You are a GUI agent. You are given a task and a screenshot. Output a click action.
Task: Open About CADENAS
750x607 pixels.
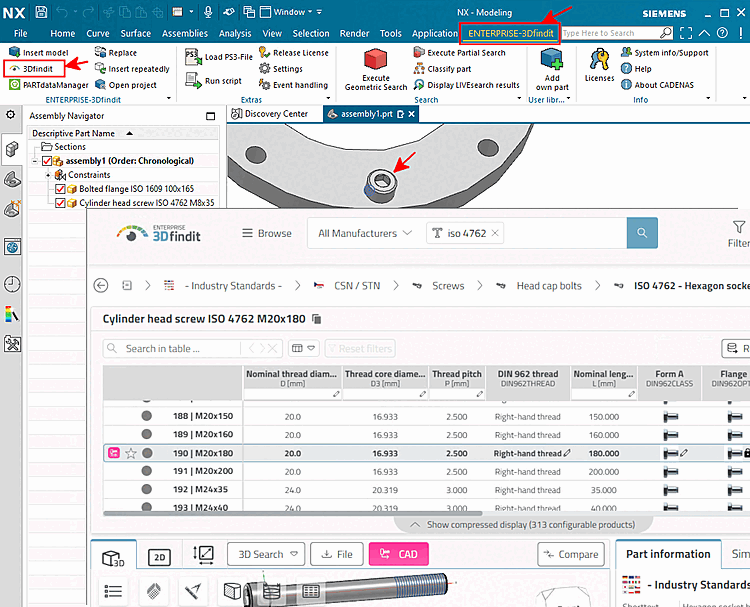(x=657, y=85)
